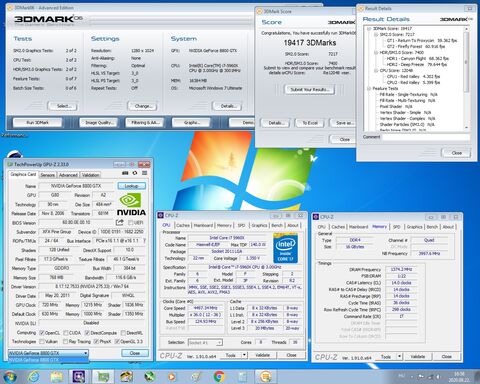
Task: Collapse the Feature Tests tree node
Action: click(x=369, y=88)
